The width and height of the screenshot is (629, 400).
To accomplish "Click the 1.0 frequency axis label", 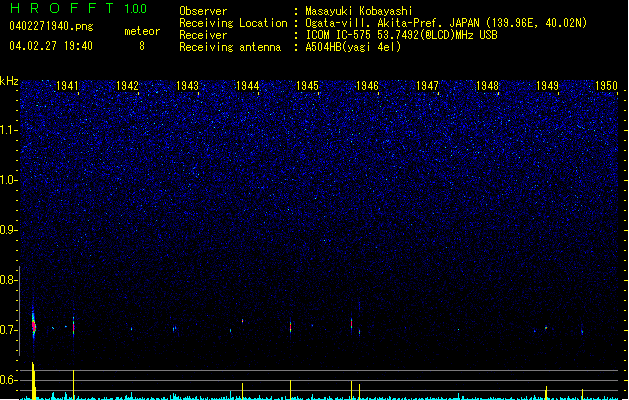I will 8,180.
